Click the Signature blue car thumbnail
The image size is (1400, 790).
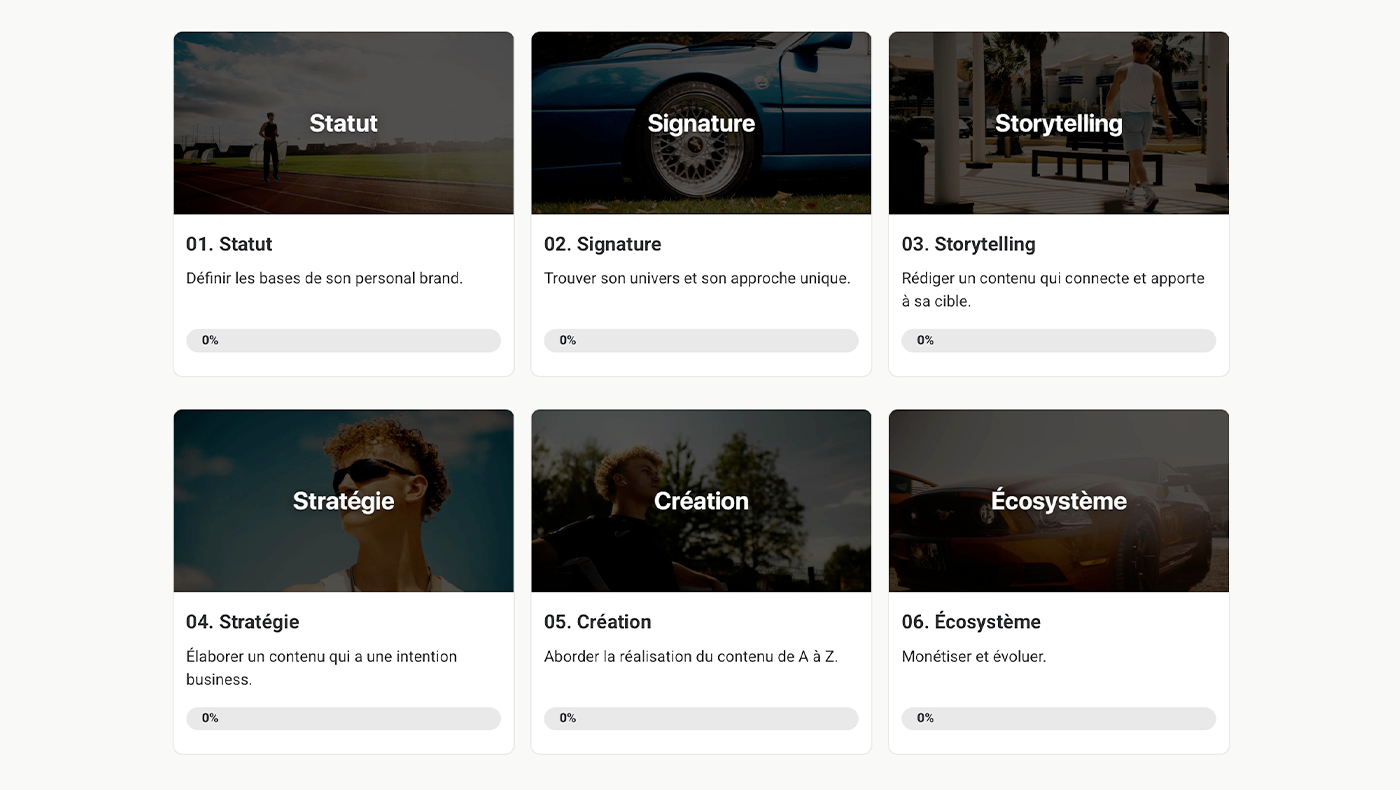pyautogui.click(x=700, y=123)
